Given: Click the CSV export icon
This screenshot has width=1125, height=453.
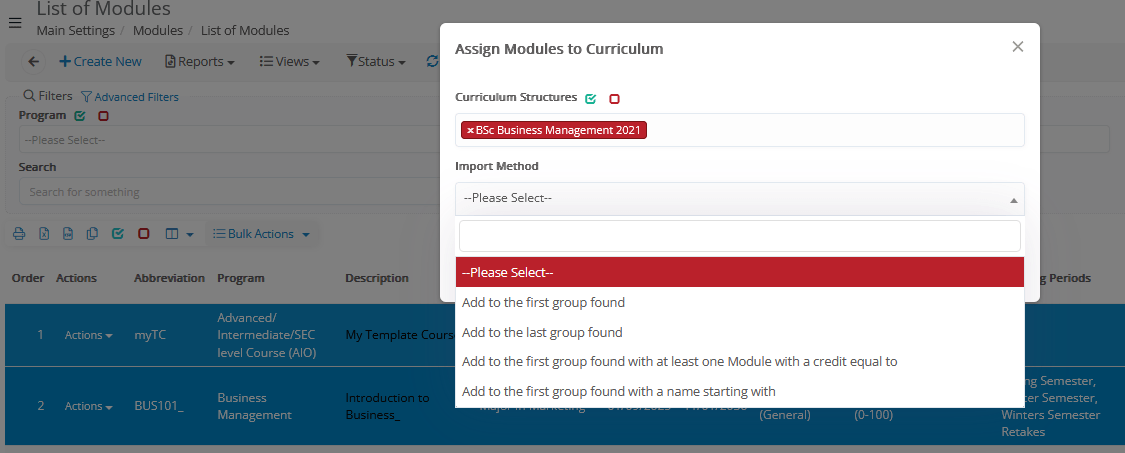Looking at the screenshot, I should tap(68, 234).
